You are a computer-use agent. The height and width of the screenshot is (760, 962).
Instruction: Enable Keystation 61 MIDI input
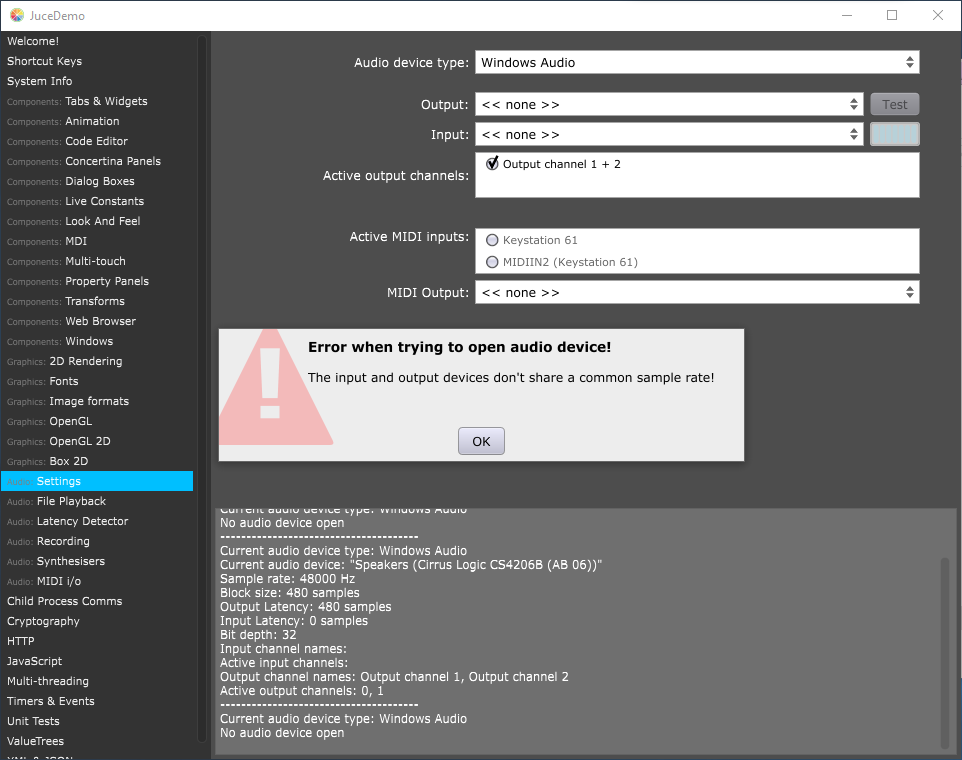[492, 240]
